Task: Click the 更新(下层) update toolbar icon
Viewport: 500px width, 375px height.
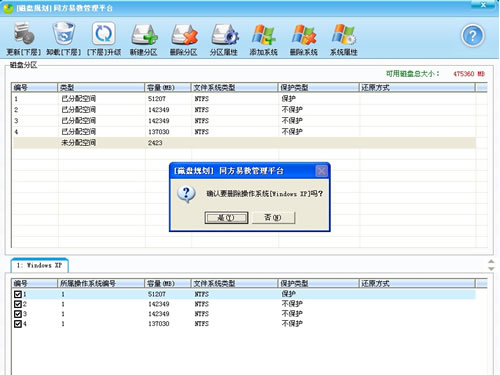Action: click(24, 33)
